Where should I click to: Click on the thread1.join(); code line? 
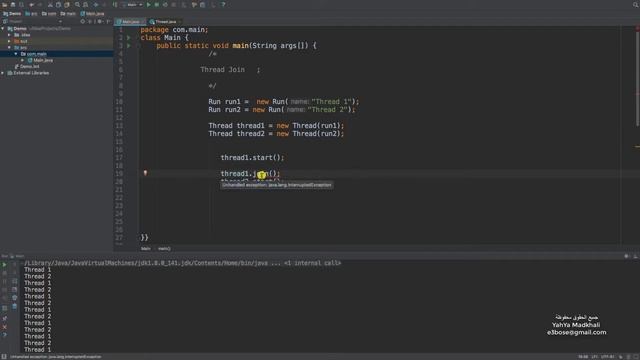point(250,173)
